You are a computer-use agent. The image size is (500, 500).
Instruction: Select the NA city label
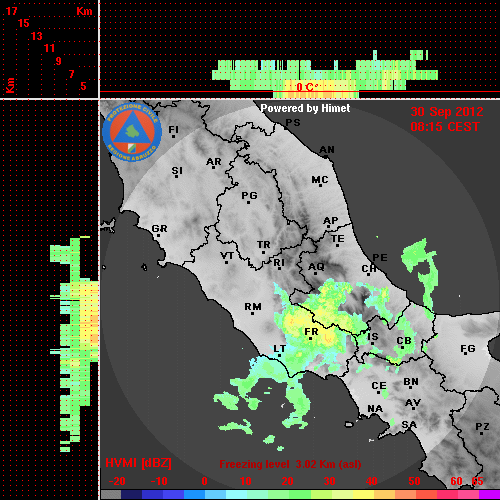(375, 409)
